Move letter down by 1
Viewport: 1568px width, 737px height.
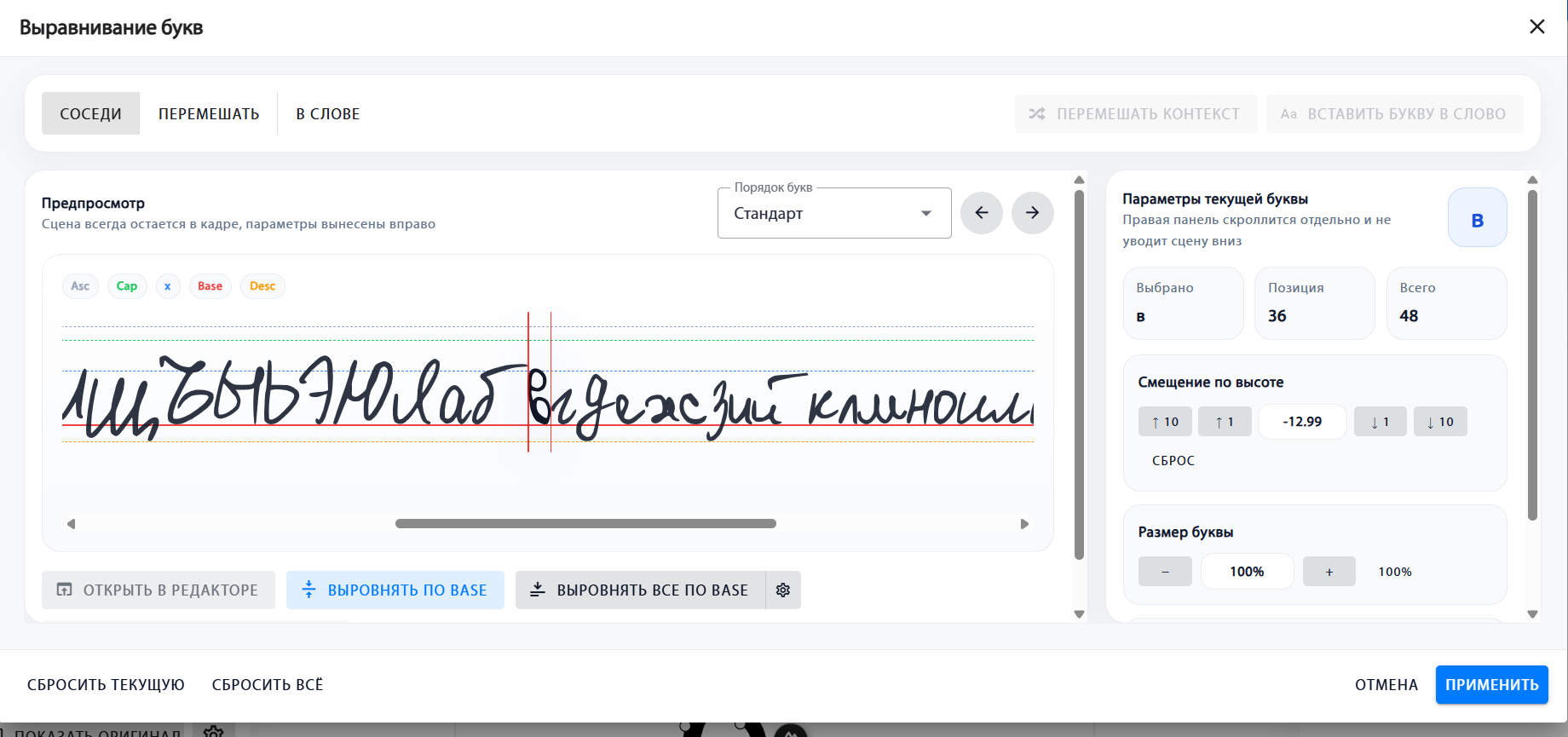click(x=1381, y=422)
